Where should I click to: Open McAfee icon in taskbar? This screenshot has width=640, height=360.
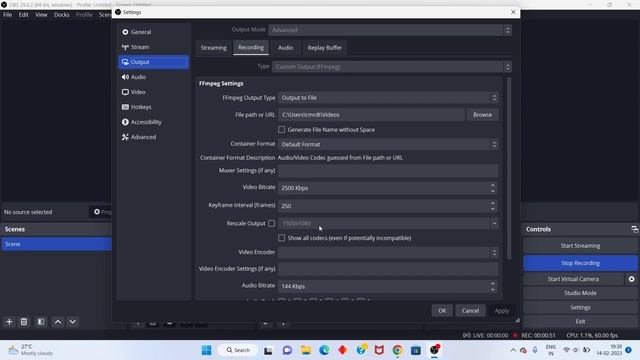coord(379,350)
